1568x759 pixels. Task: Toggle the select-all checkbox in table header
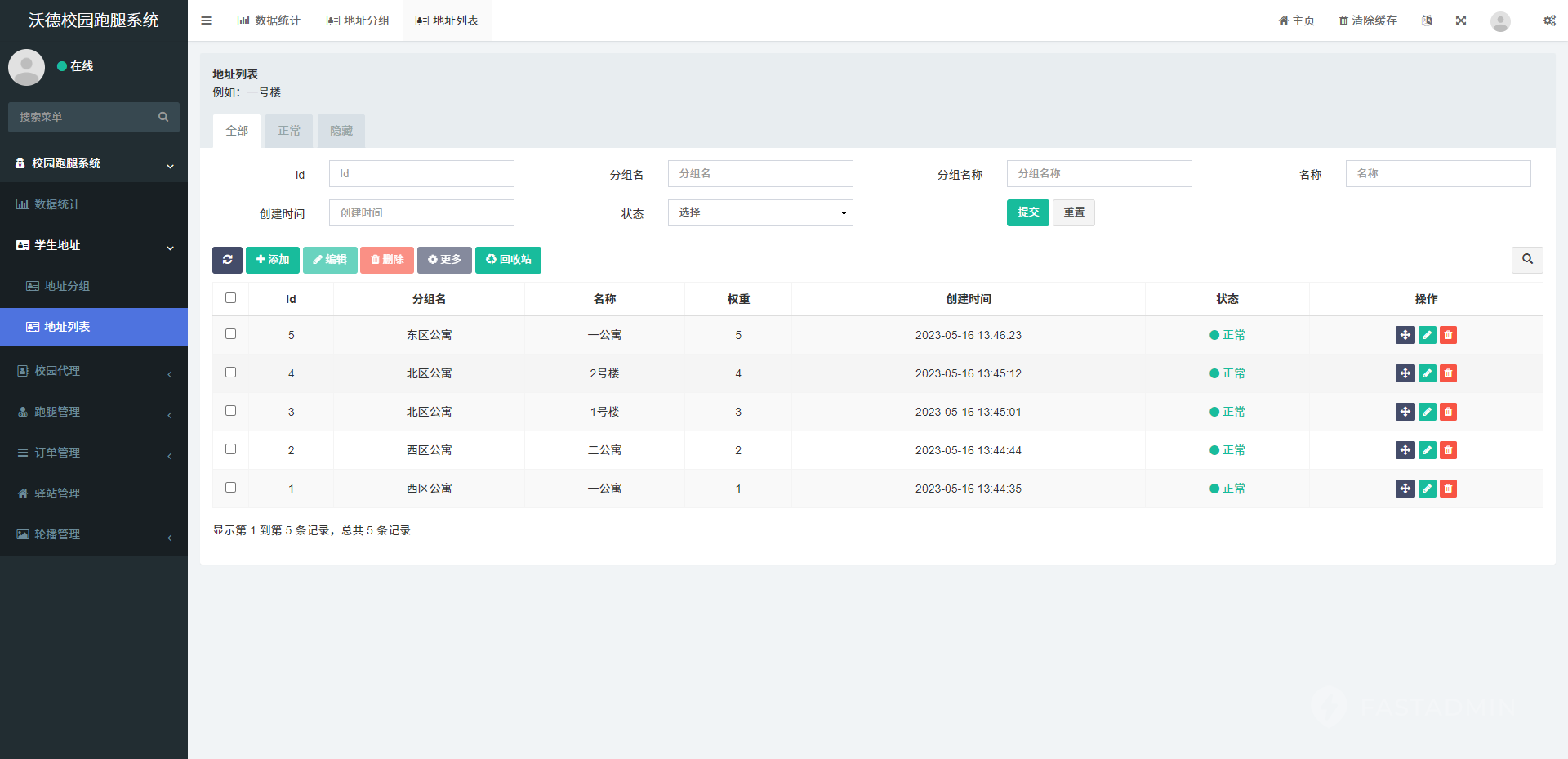pos(230,298)
